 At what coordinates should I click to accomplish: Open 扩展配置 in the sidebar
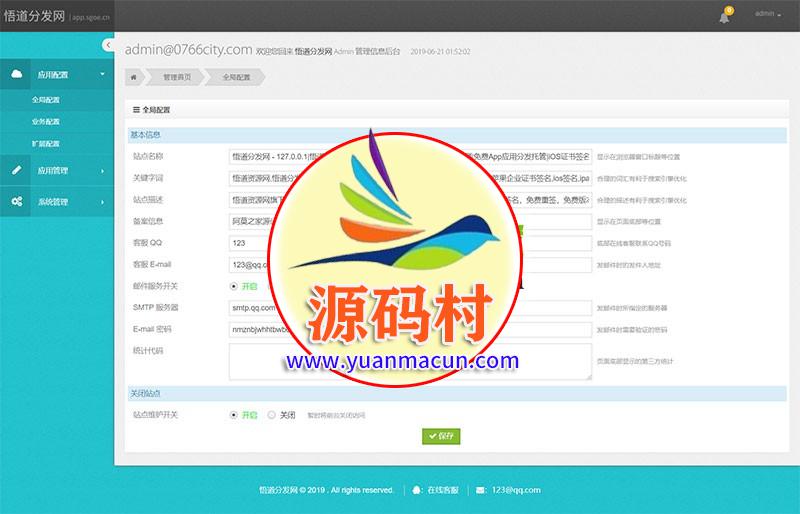(x=46, y=144)
